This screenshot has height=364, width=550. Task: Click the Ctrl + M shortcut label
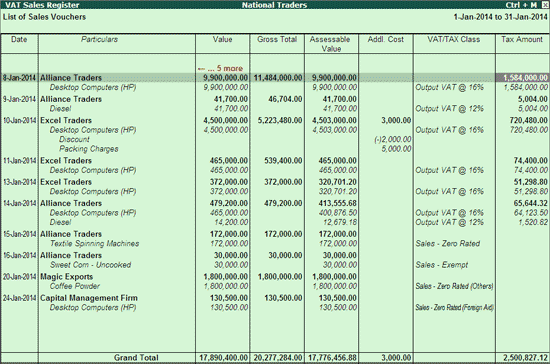tap(521, 5)
